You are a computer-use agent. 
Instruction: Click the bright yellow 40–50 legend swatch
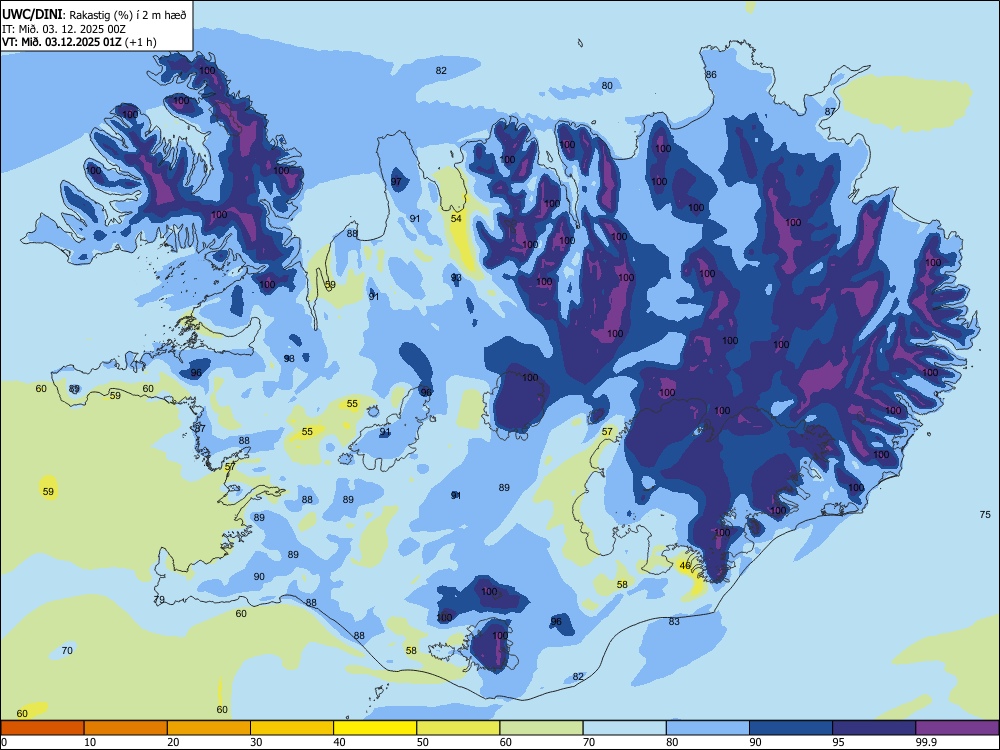[x=375, y=728]
